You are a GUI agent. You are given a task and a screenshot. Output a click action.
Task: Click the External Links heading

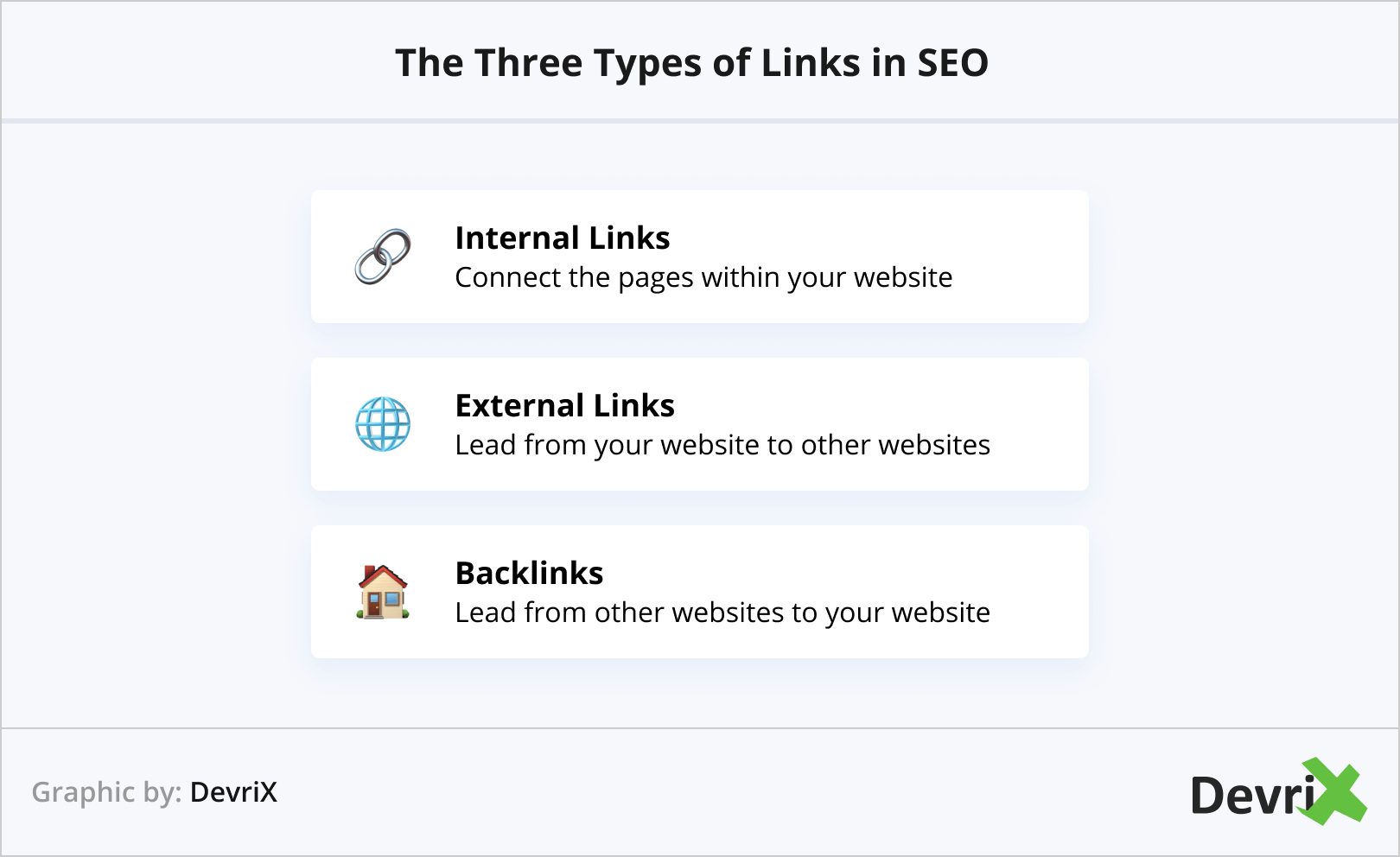click(x=564, y=405)
